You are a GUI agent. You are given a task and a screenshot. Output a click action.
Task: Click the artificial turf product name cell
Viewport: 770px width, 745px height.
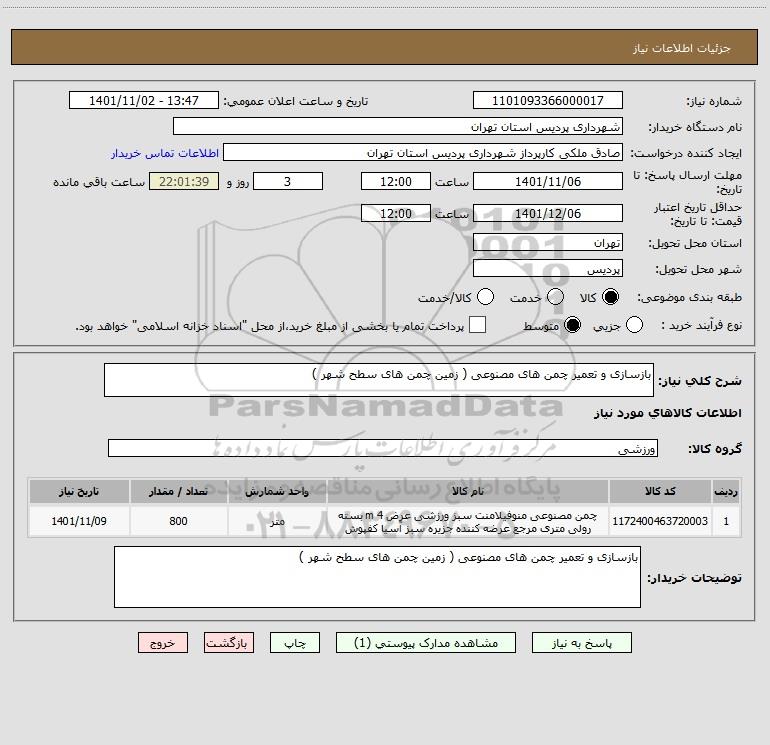[468, 521]
